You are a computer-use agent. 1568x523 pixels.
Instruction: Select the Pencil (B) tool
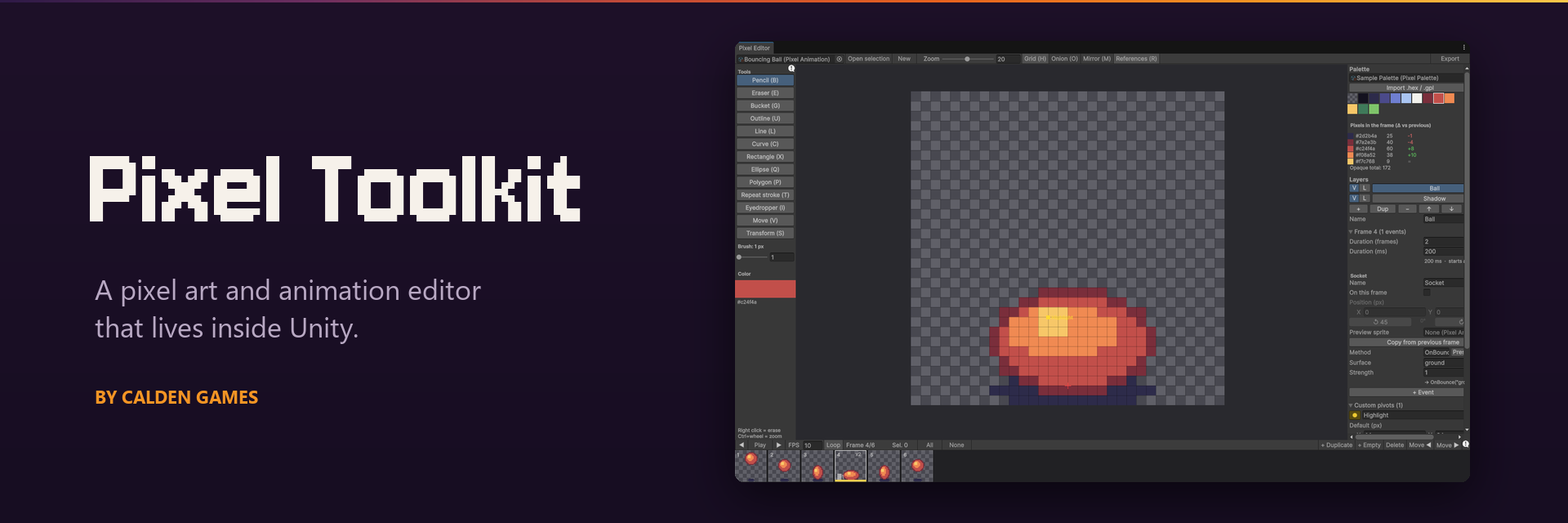coord(765,80)
